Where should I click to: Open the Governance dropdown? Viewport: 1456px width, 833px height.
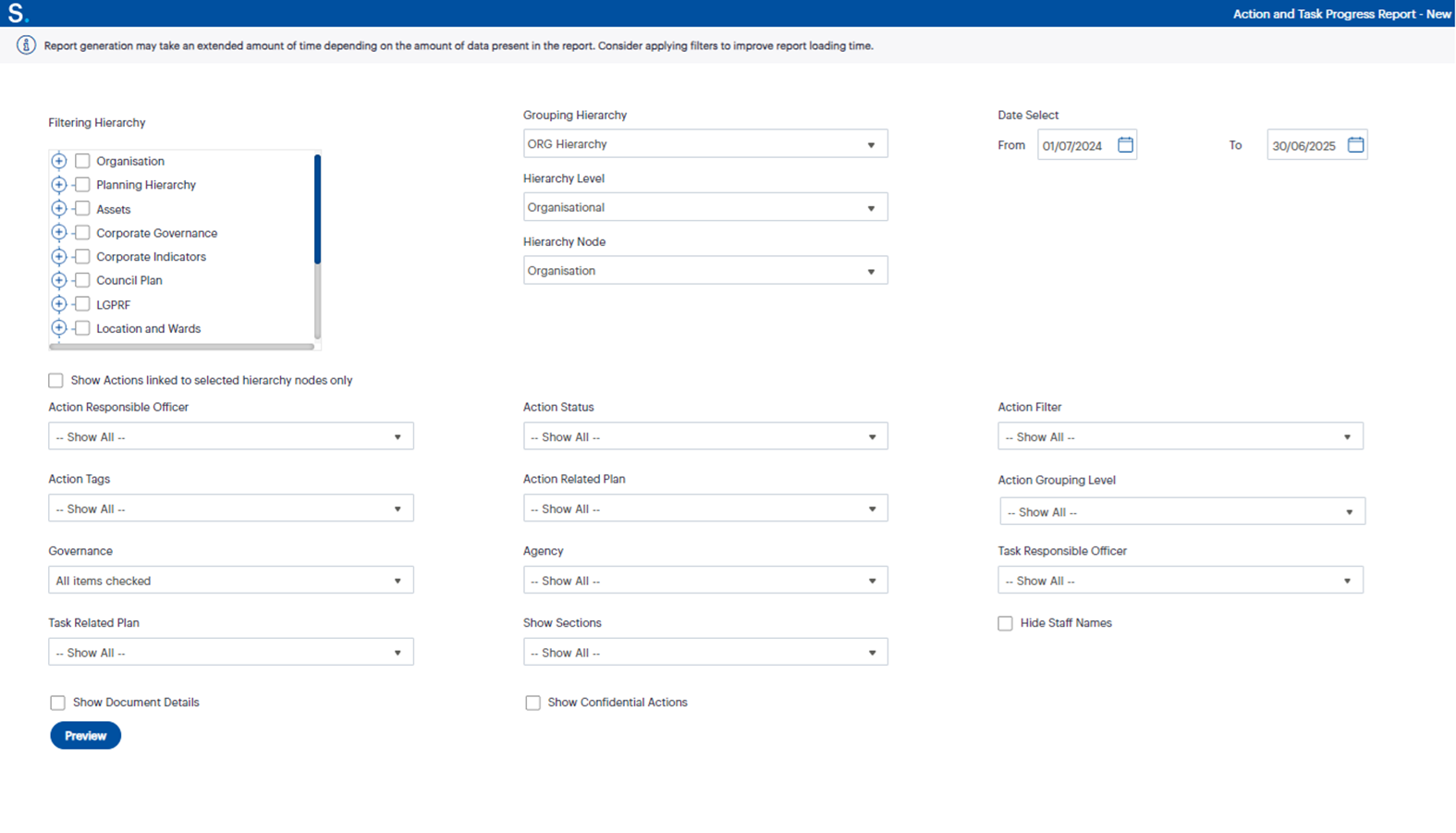click(231, 581)
